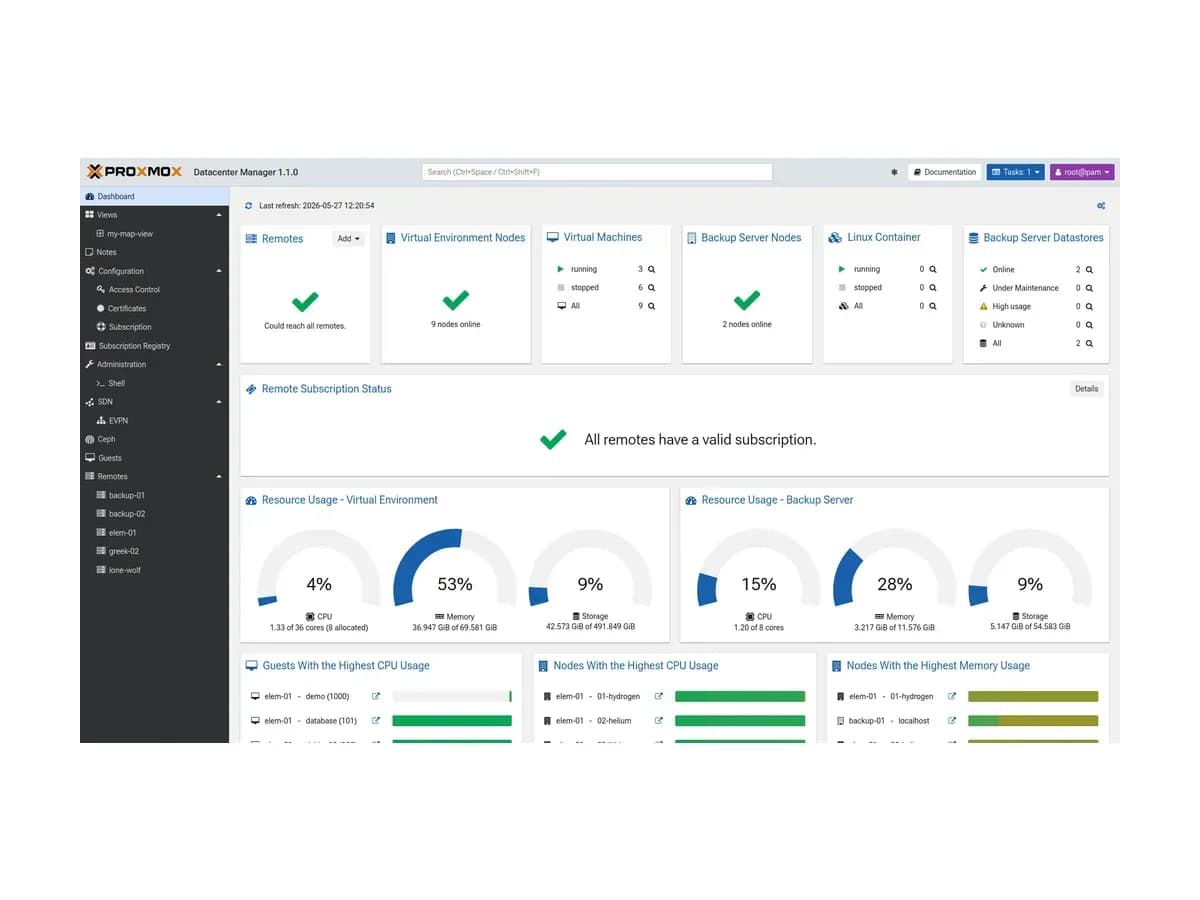Open external link for node 02-helium

659,720
